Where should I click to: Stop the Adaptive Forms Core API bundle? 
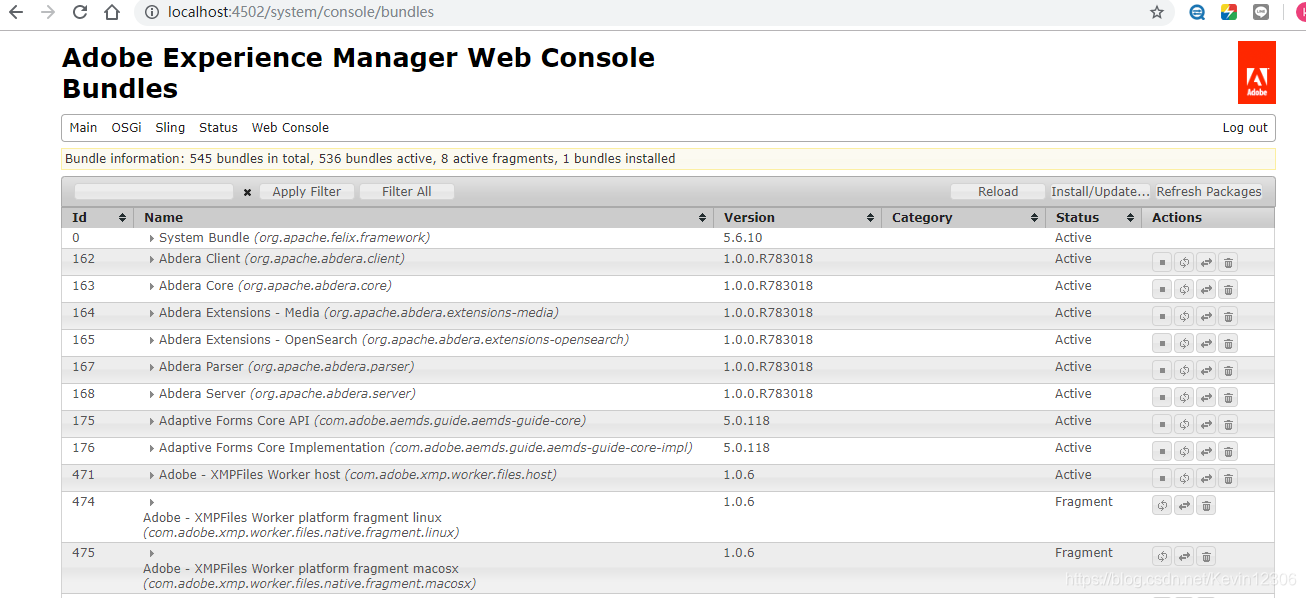point(1161,424)
